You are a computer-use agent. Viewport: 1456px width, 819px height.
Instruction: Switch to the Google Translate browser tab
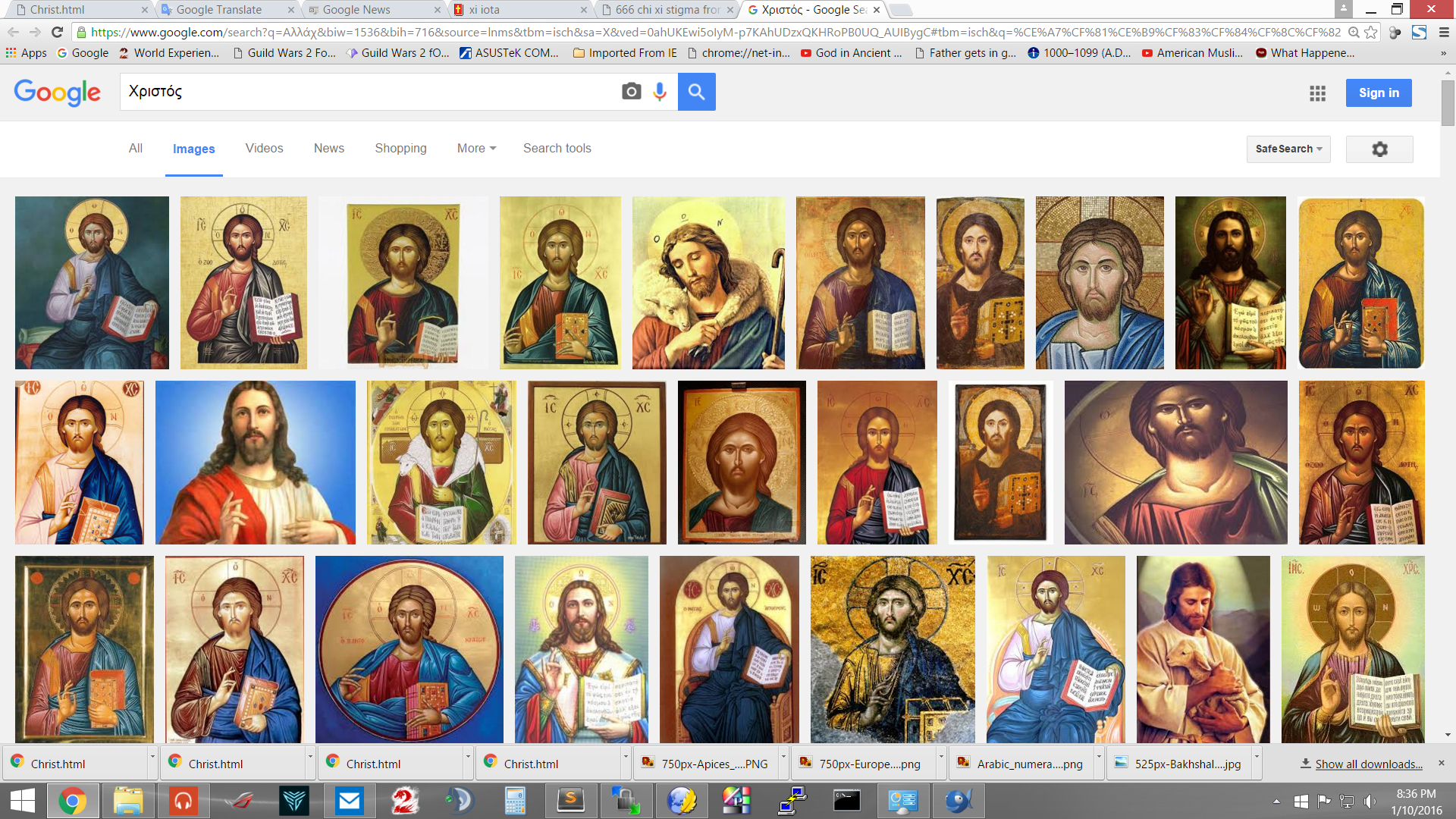click(220, 10)
